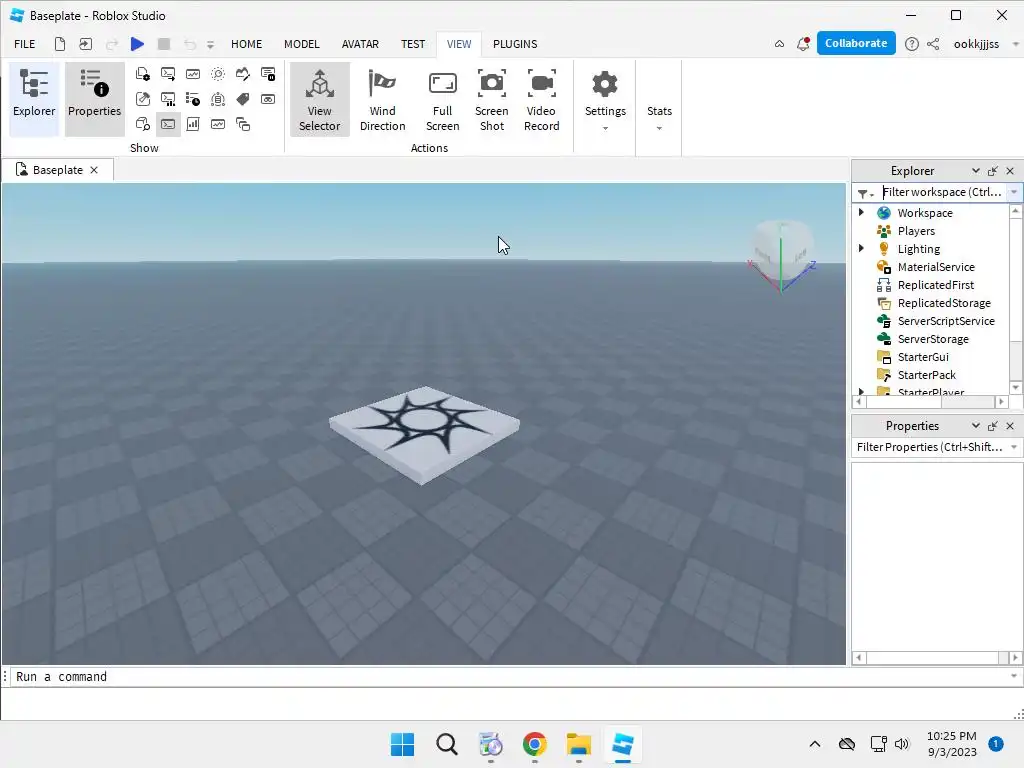The height and width of the screenshot is (768, 1024).
Task: Close the Properties panel
Action: click(x=1010, y=426)
